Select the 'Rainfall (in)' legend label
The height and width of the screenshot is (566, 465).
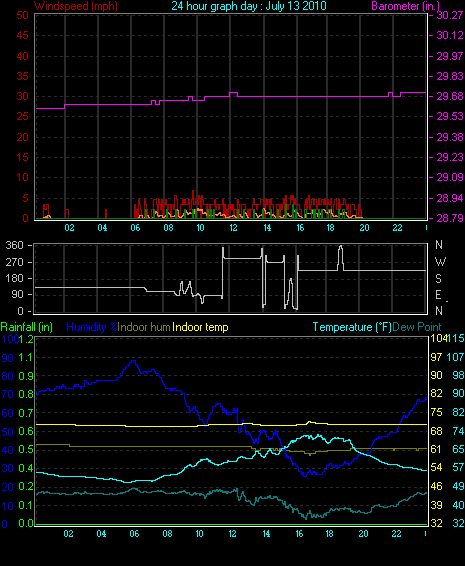[27, 327]
